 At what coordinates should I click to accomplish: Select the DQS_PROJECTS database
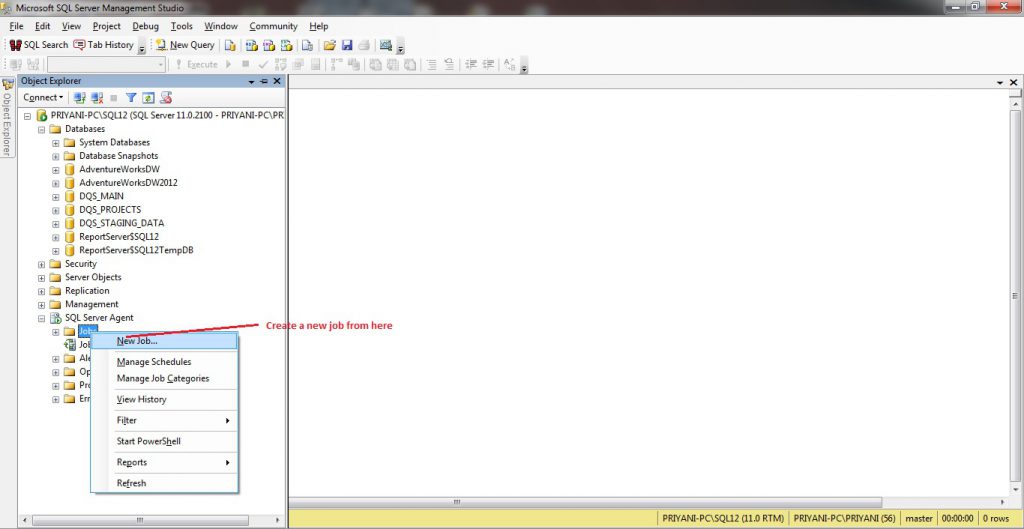click(110, 210)
